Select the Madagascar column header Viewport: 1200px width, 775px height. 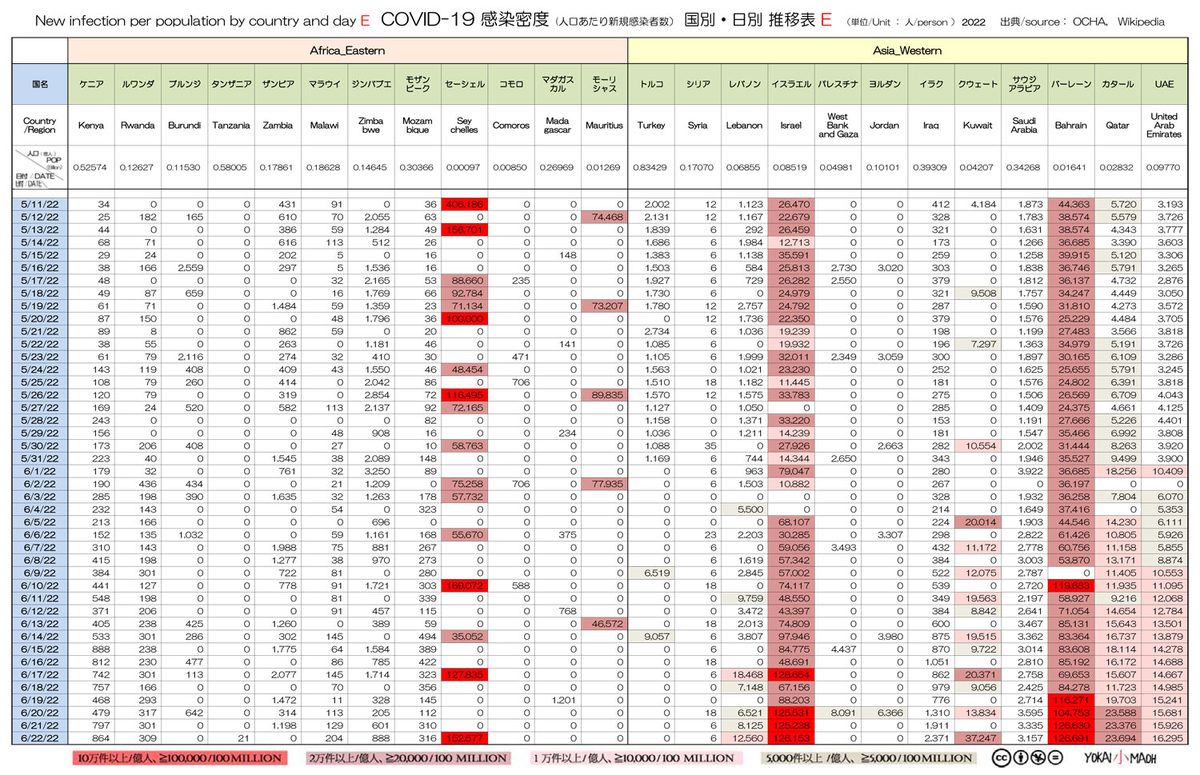[x=557, y=126]
